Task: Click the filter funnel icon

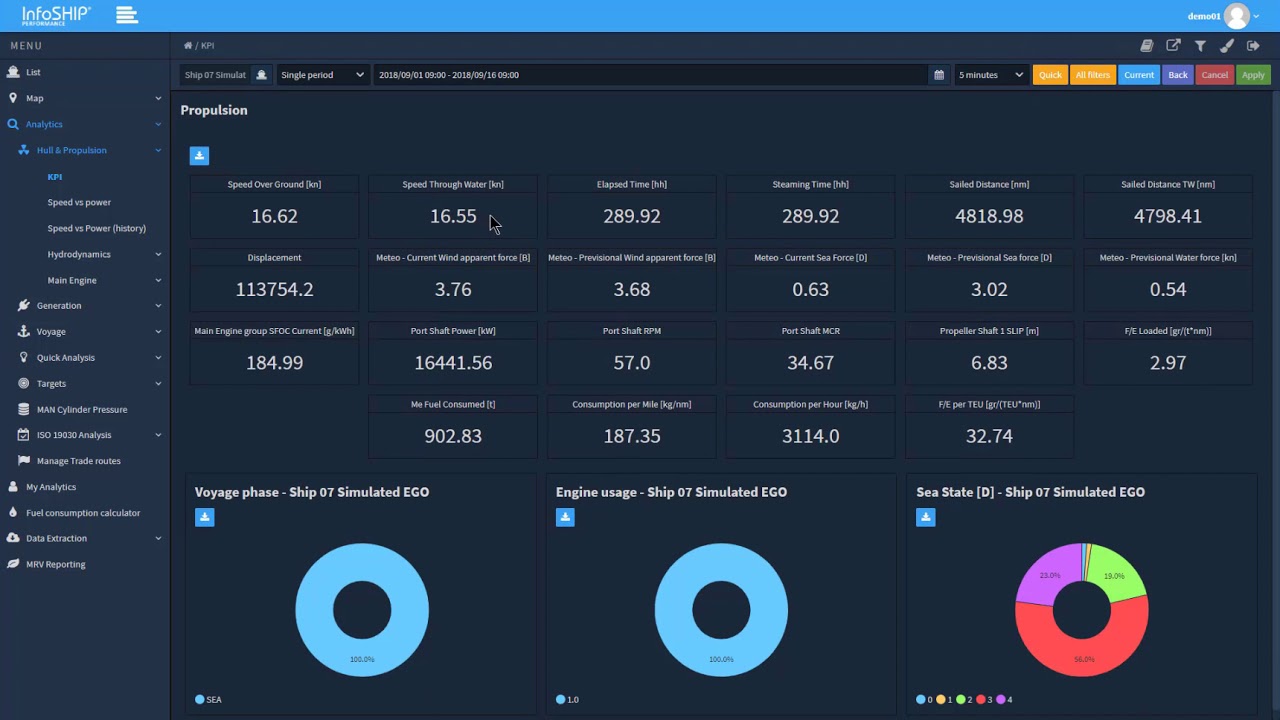Action: [x=1200, y=46]
